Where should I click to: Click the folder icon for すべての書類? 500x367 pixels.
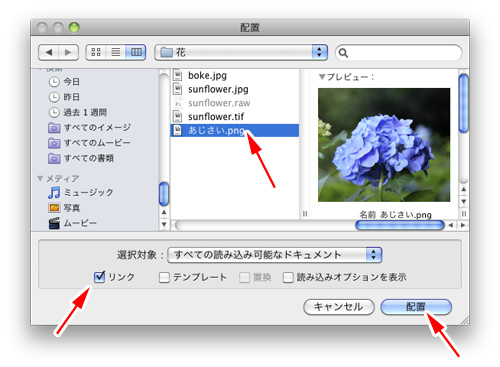[54, 158]
